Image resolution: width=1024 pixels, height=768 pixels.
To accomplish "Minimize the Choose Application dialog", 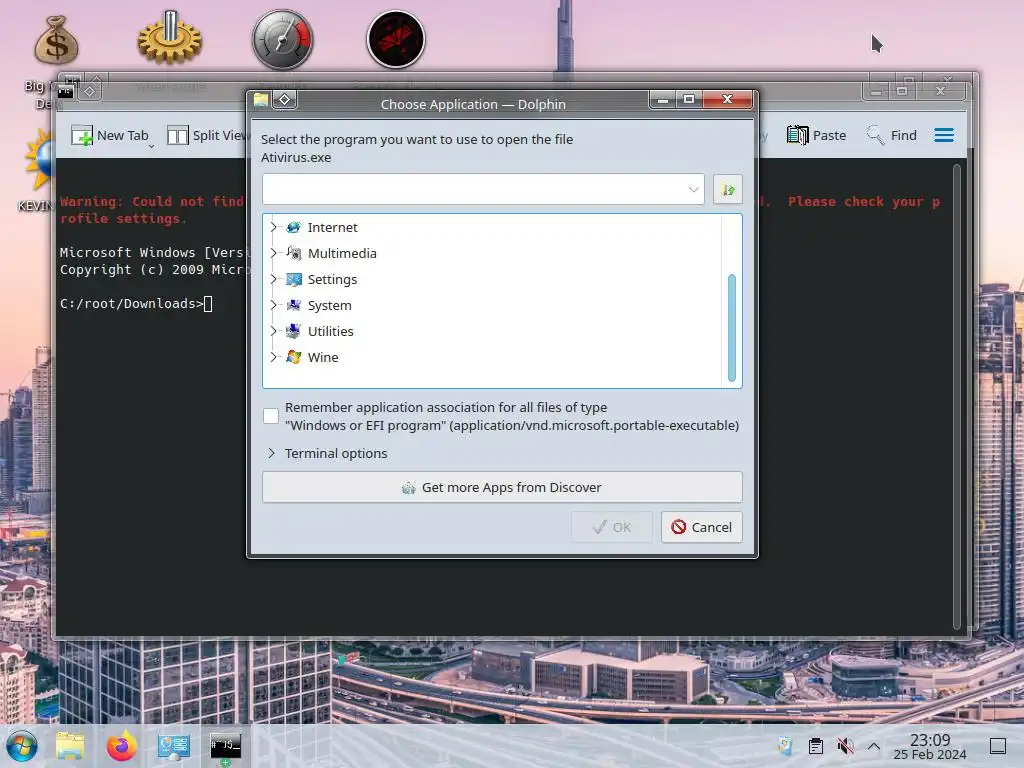I will (x=663, y=99).
